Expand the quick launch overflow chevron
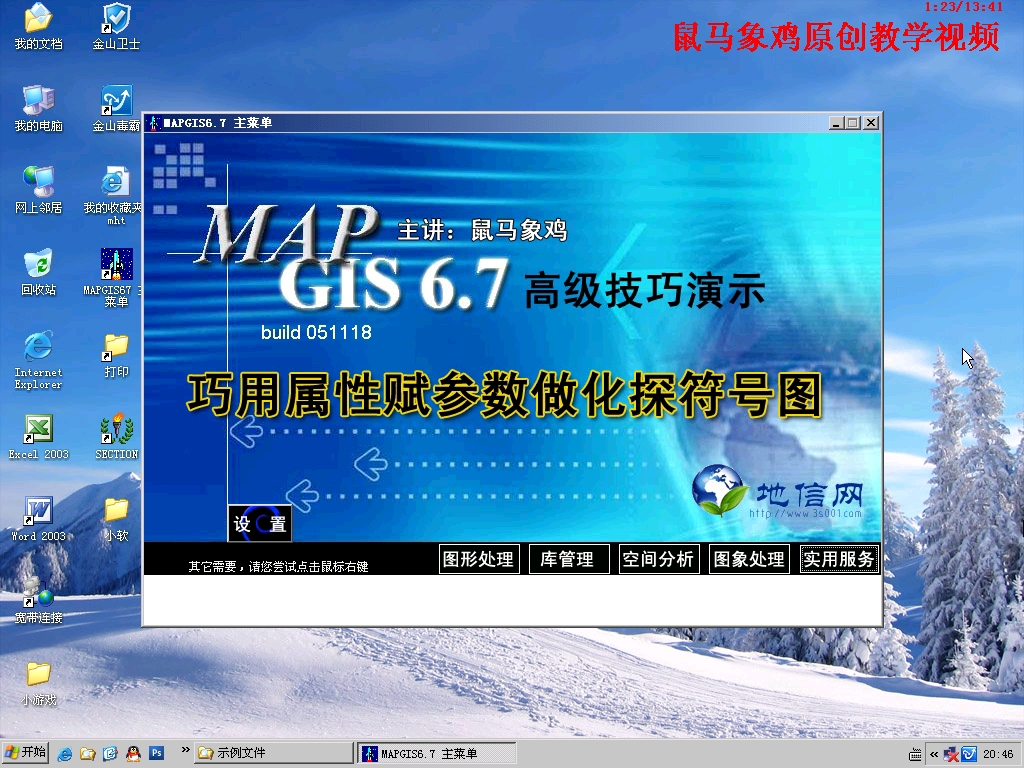 185,750
